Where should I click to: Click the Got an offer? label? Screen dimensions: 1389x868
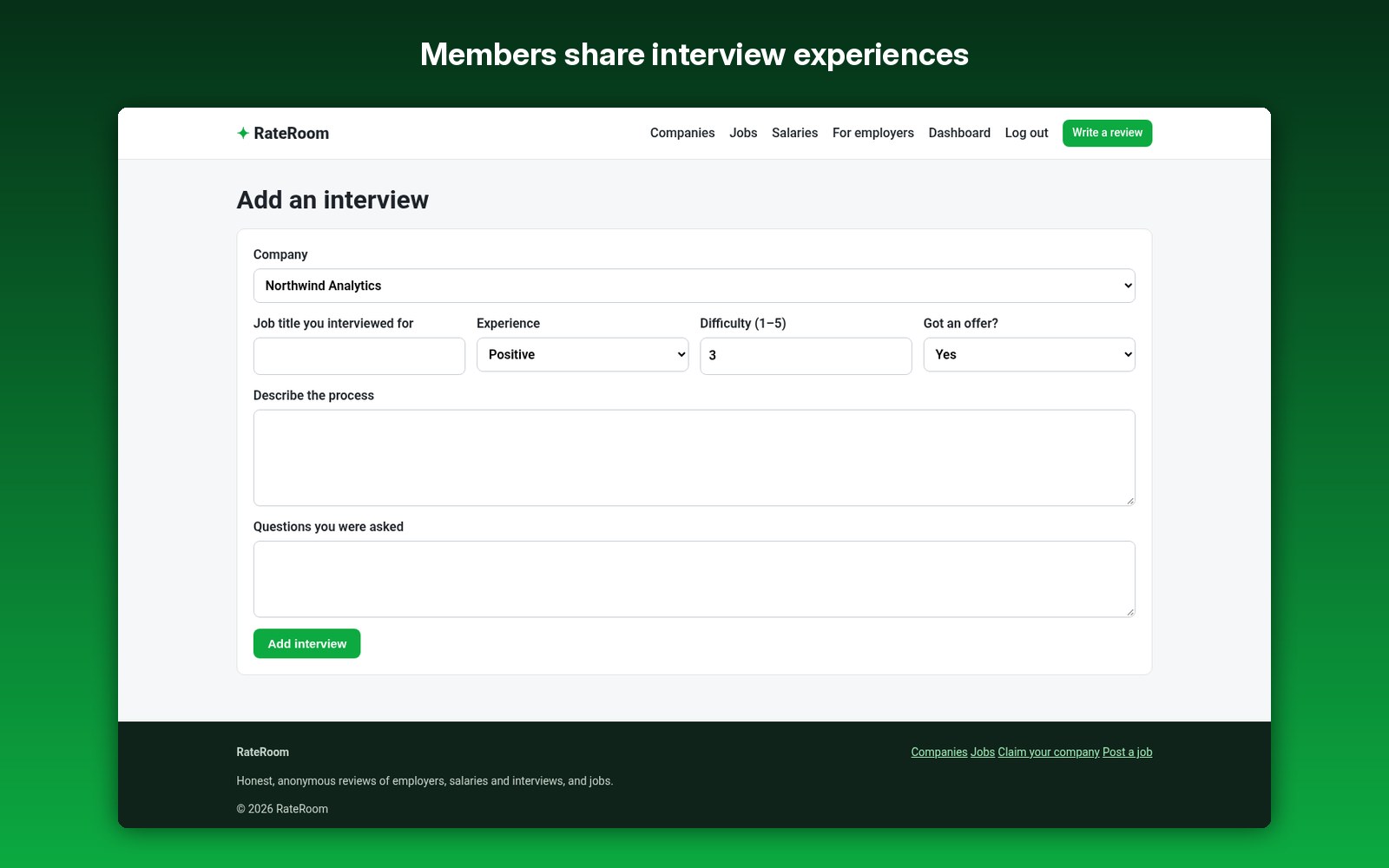(x=960, y=323)
